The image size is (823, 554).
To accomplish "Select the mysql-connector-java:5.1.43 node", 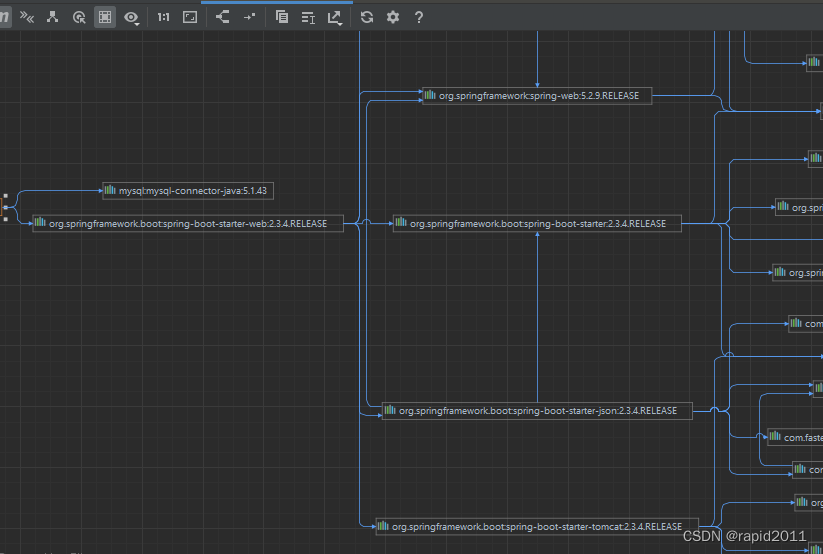I will click(x=188, y=191).
